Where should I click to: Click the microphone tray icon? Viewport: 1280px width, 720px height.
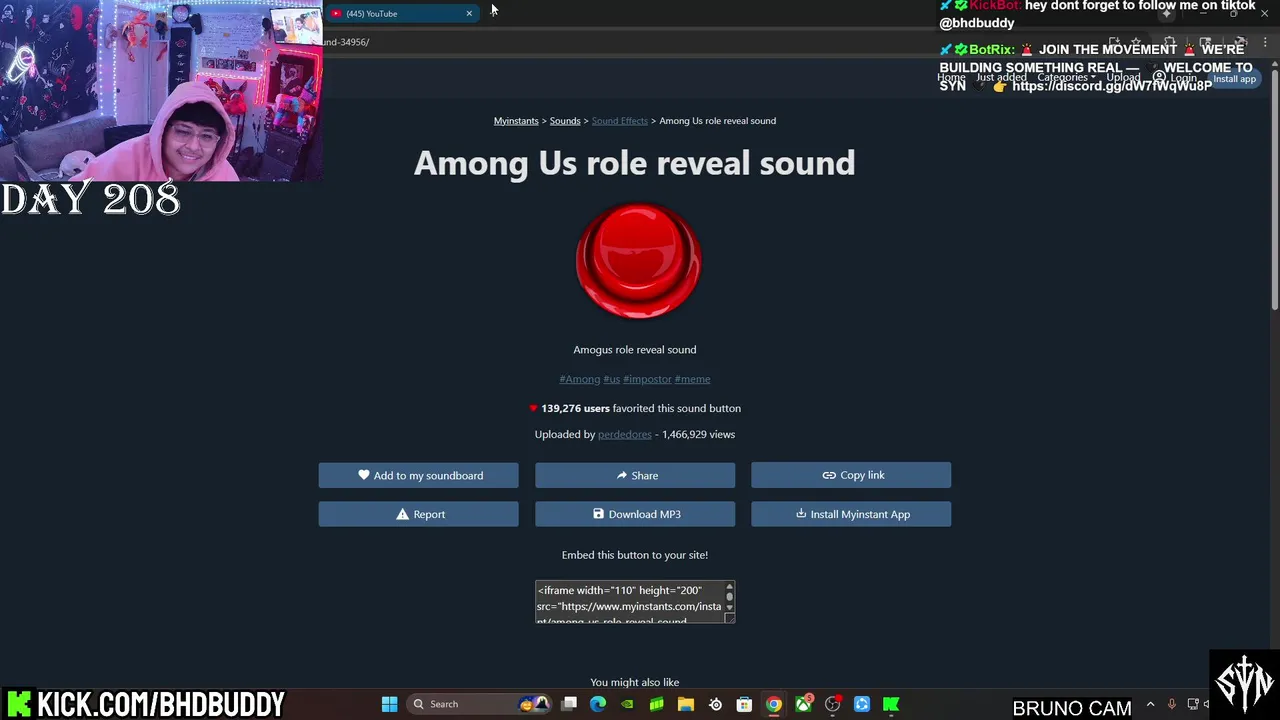point(1172,704)
